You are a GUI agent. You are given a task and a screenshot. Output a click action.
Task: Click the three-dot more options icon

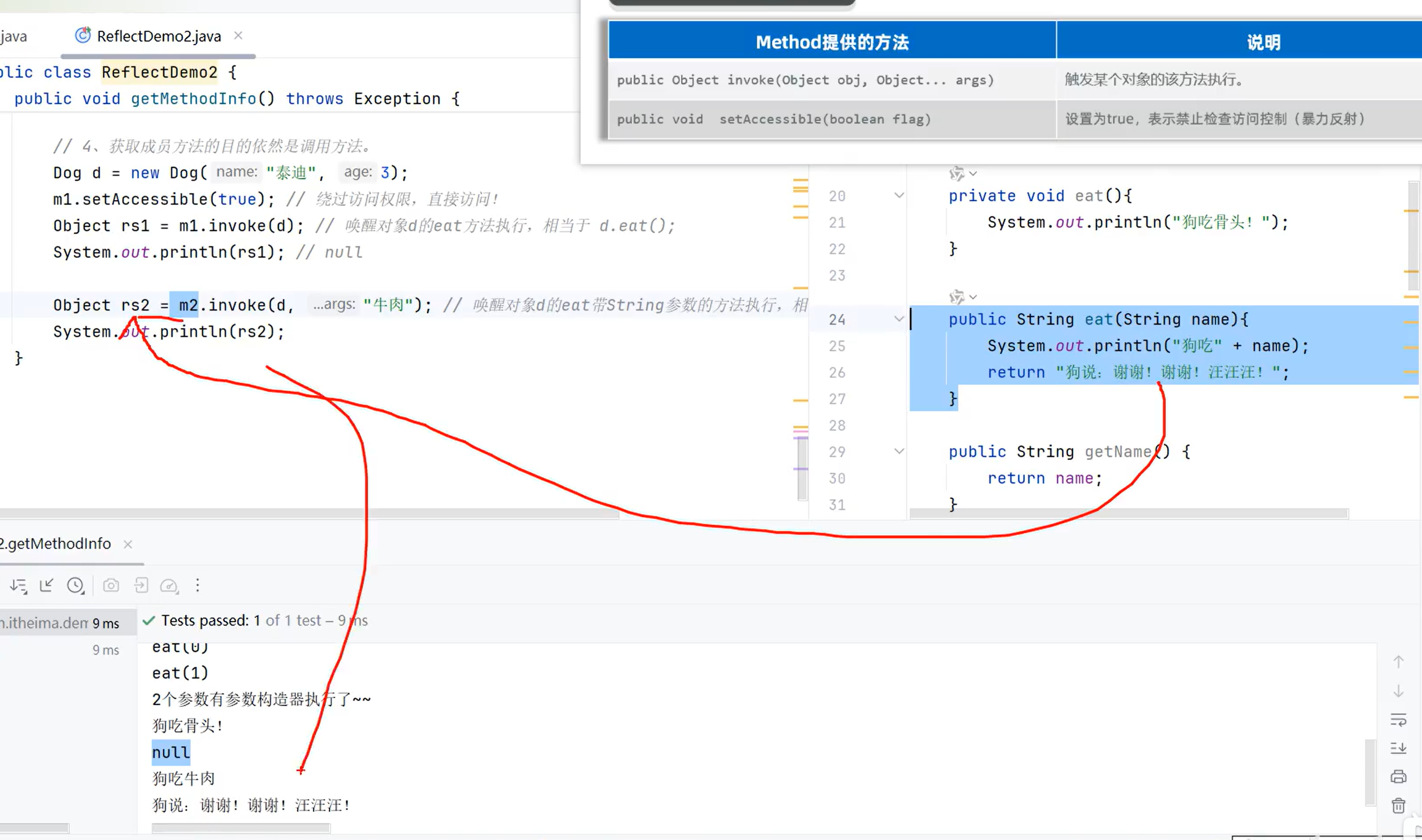(198, 585)
